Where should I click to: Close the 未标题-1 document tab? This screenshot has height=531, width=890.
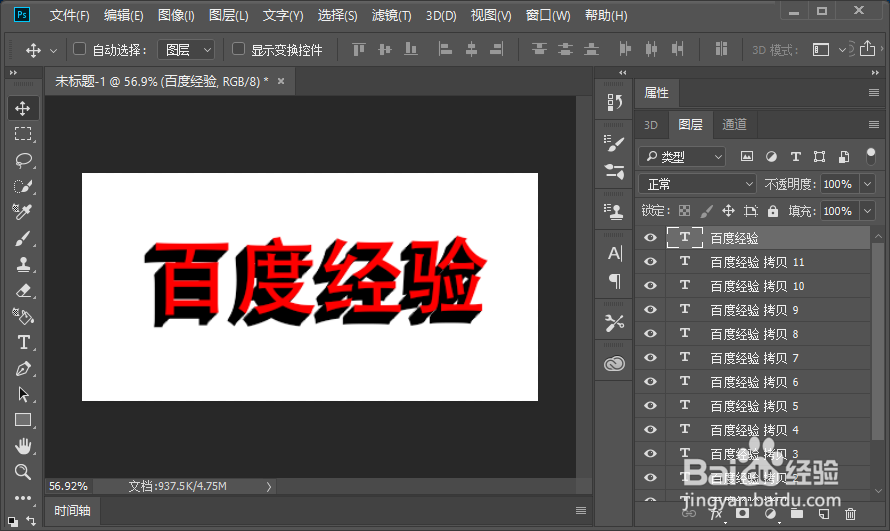click(x=280, y=81)
